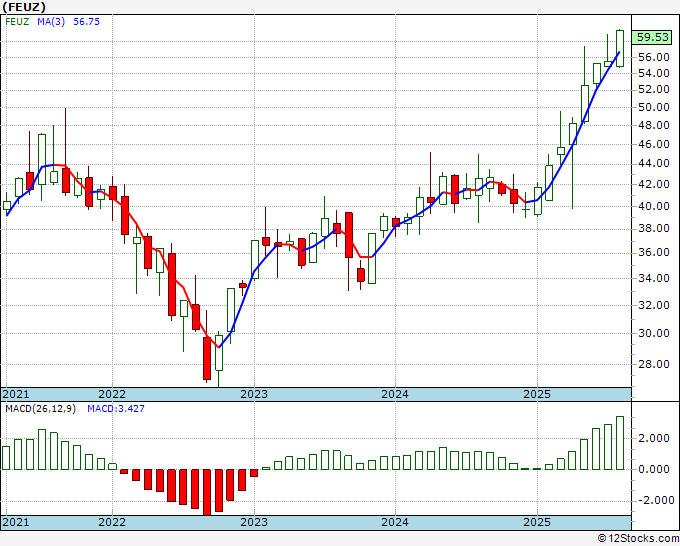
Task: Click 2023 on the MACD timeline
Action: pos(254,522)
